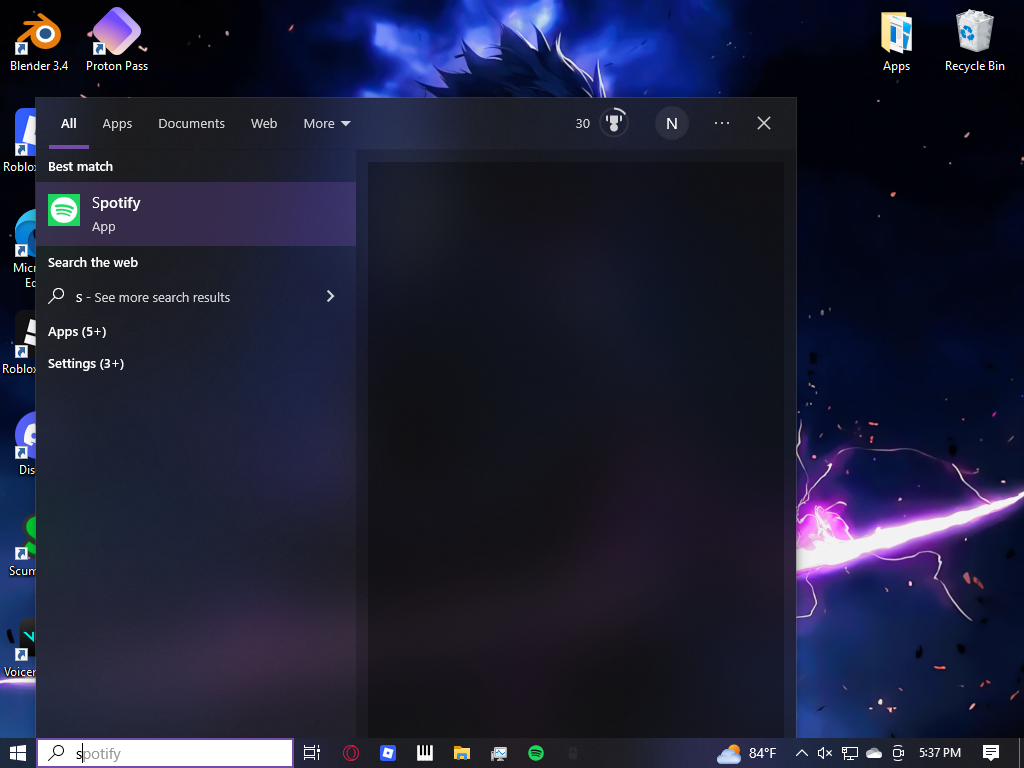The height and width of the screenshot is (768, 1024).
Task: Select the Proton Pass desktop shortcut
Action: (x=117, y=40)
